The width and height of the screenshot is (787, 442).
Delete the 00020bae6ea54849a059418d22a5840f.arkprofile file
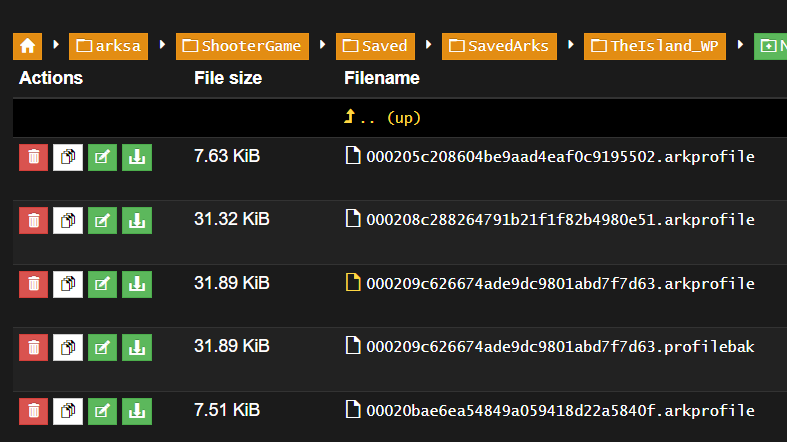(33, 410)
